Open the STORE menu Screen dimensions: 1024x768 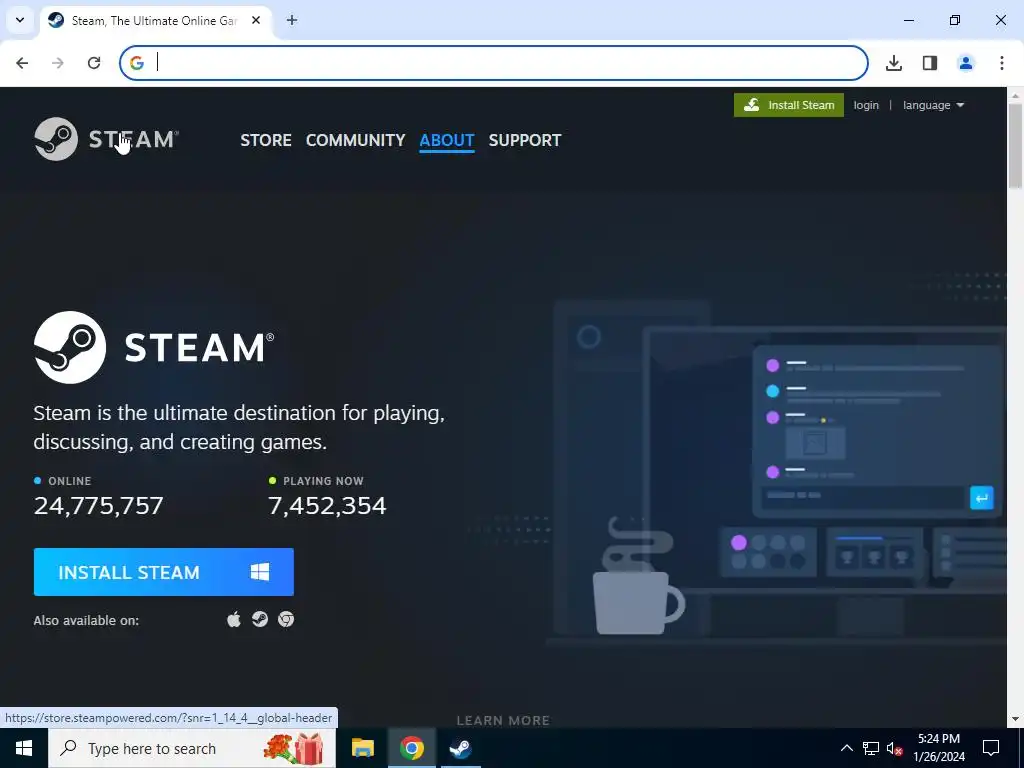click(266, 140)
